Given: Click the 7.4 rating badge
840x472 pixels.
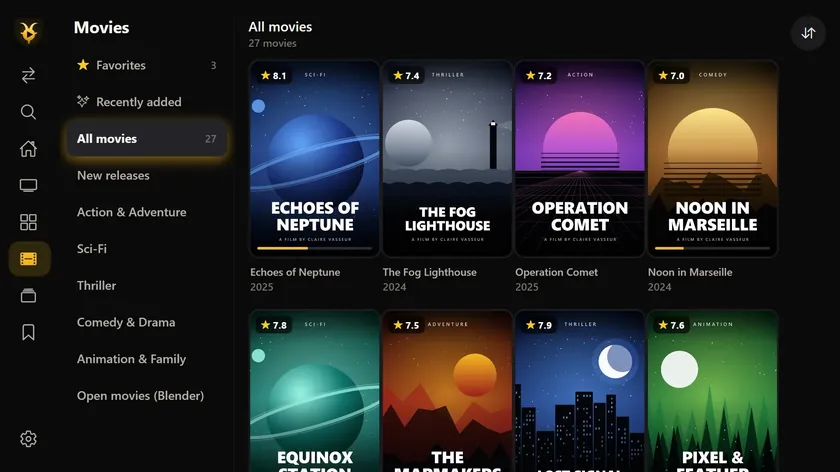Looking at the screenshot, I should (407, 76).
